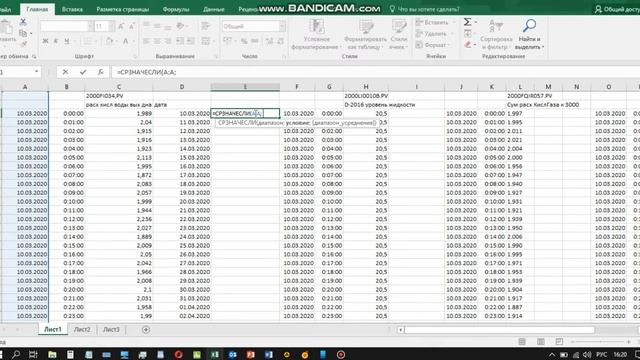The height and width of the screenshot is (360, 640).
Task: Click the decrease decimal icon
Action: (280, 41)
